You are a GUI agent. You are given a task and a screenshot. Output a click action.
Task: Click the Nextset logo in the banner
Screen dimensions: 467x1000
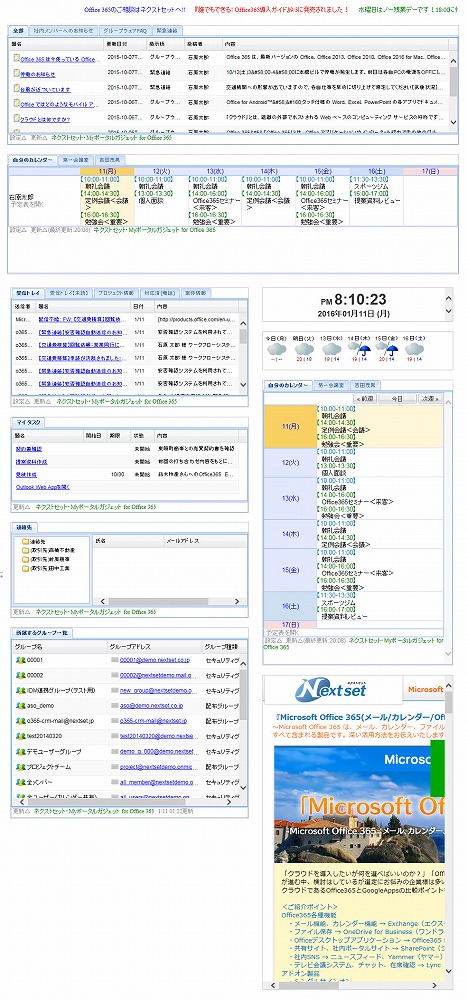(330, 689)
